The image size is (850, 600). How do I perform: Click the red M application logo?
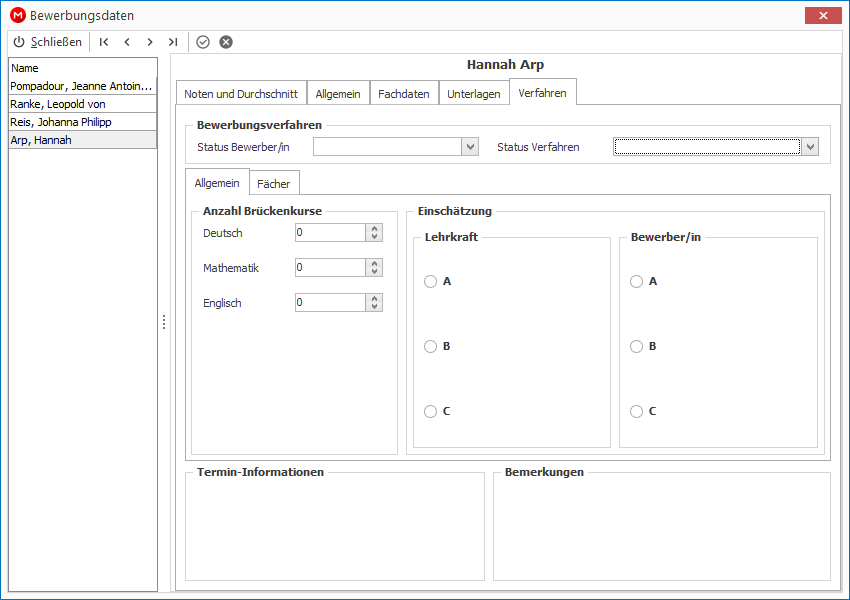(x=18, y=15)
